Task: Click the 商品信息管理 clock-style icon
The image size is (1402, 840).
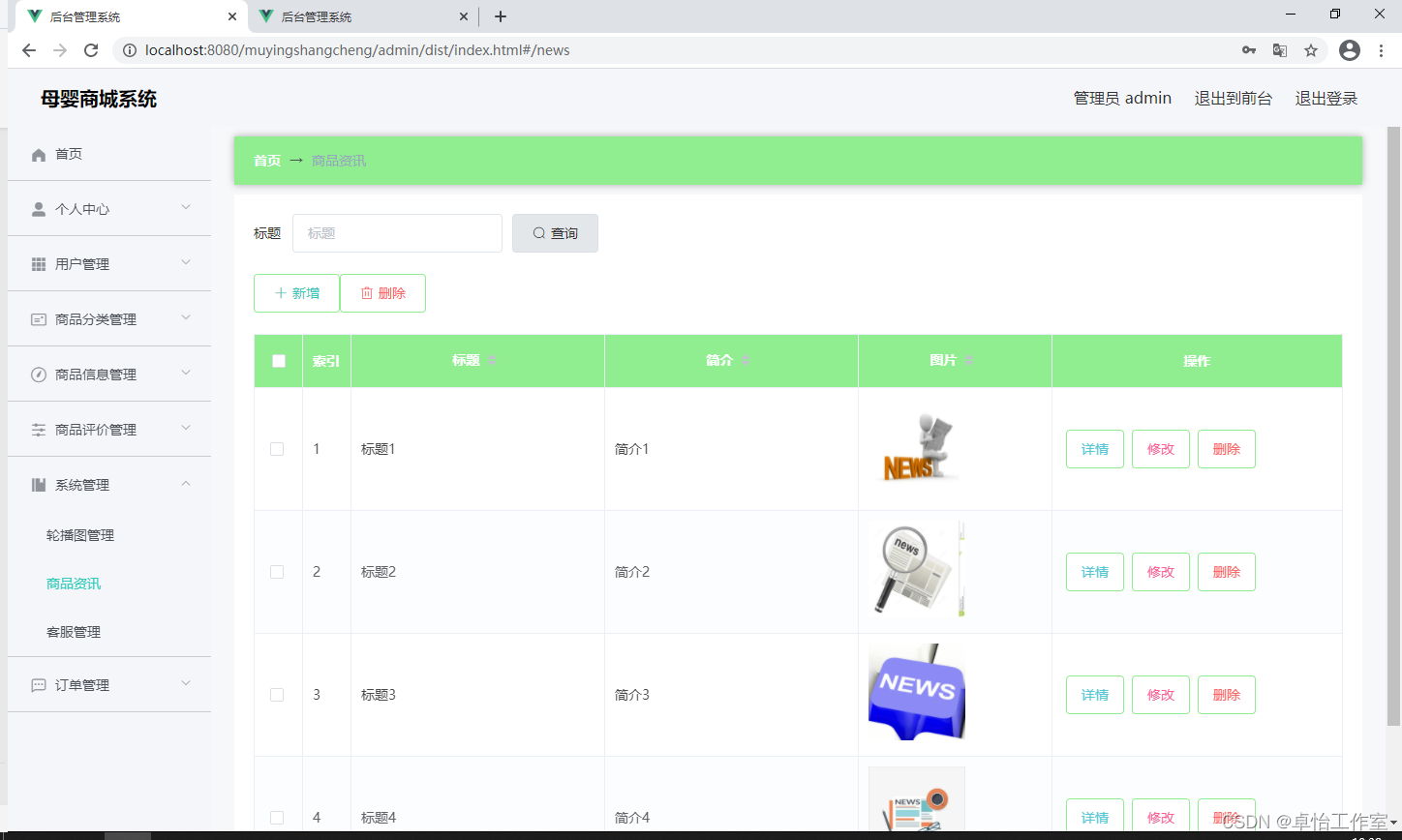Action: tap(38, 374)
